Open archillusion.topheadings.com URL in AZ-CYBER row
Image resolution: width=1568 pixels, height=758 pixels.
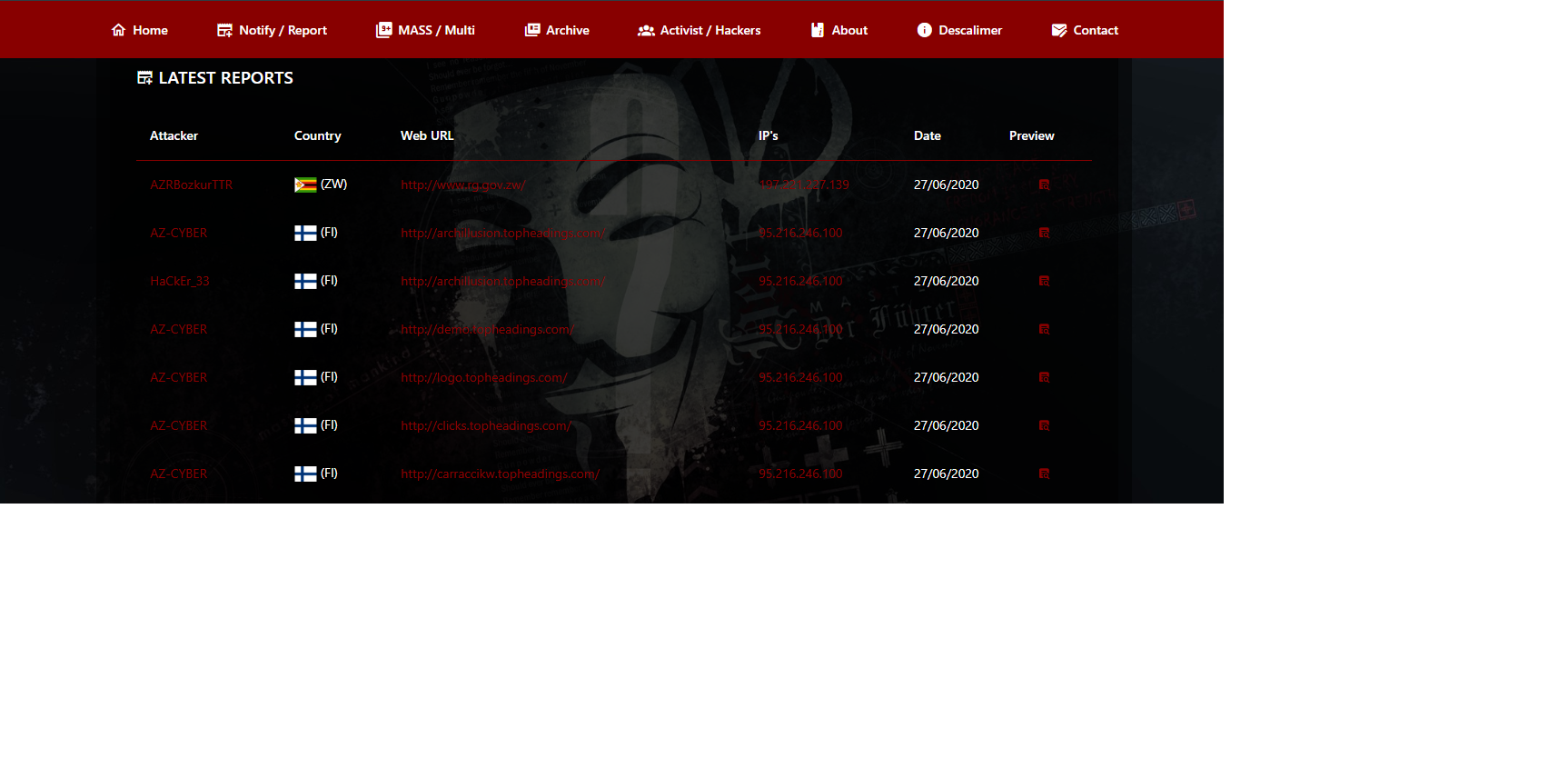tap(503, 233)
